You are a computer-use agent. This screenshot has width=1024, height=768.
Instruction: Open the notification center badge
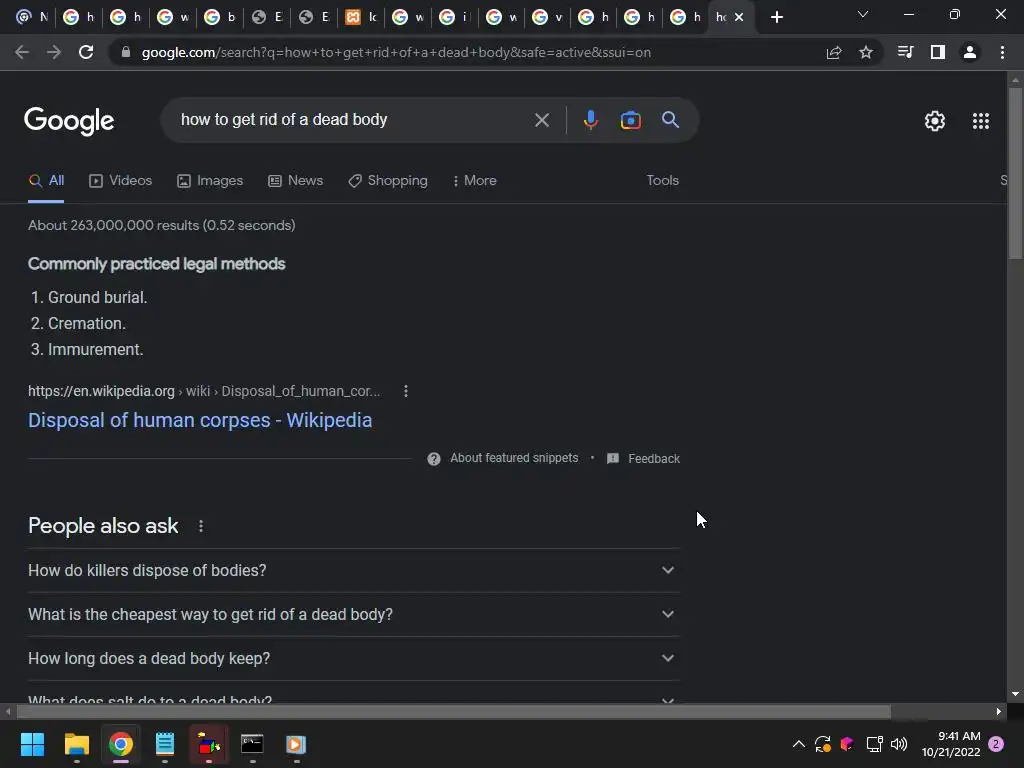(x=996, y=744)
